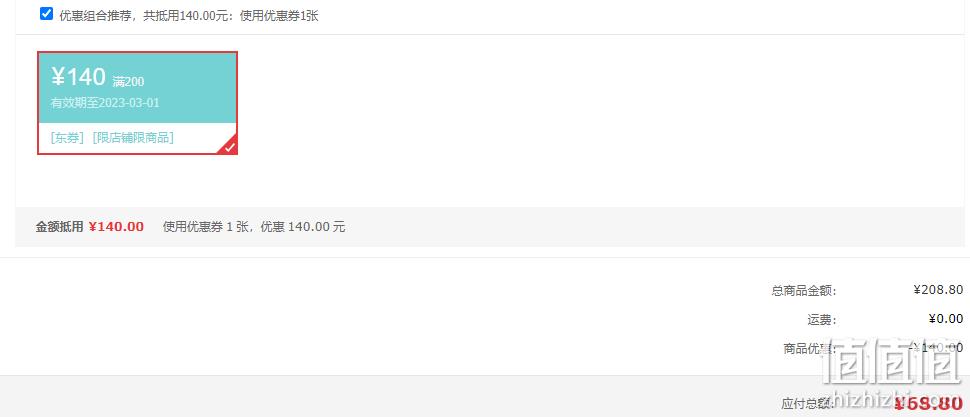This screenshot has height=417, width=970.
Task: Click the 金额抵用 label
Action: click(59, 226)
